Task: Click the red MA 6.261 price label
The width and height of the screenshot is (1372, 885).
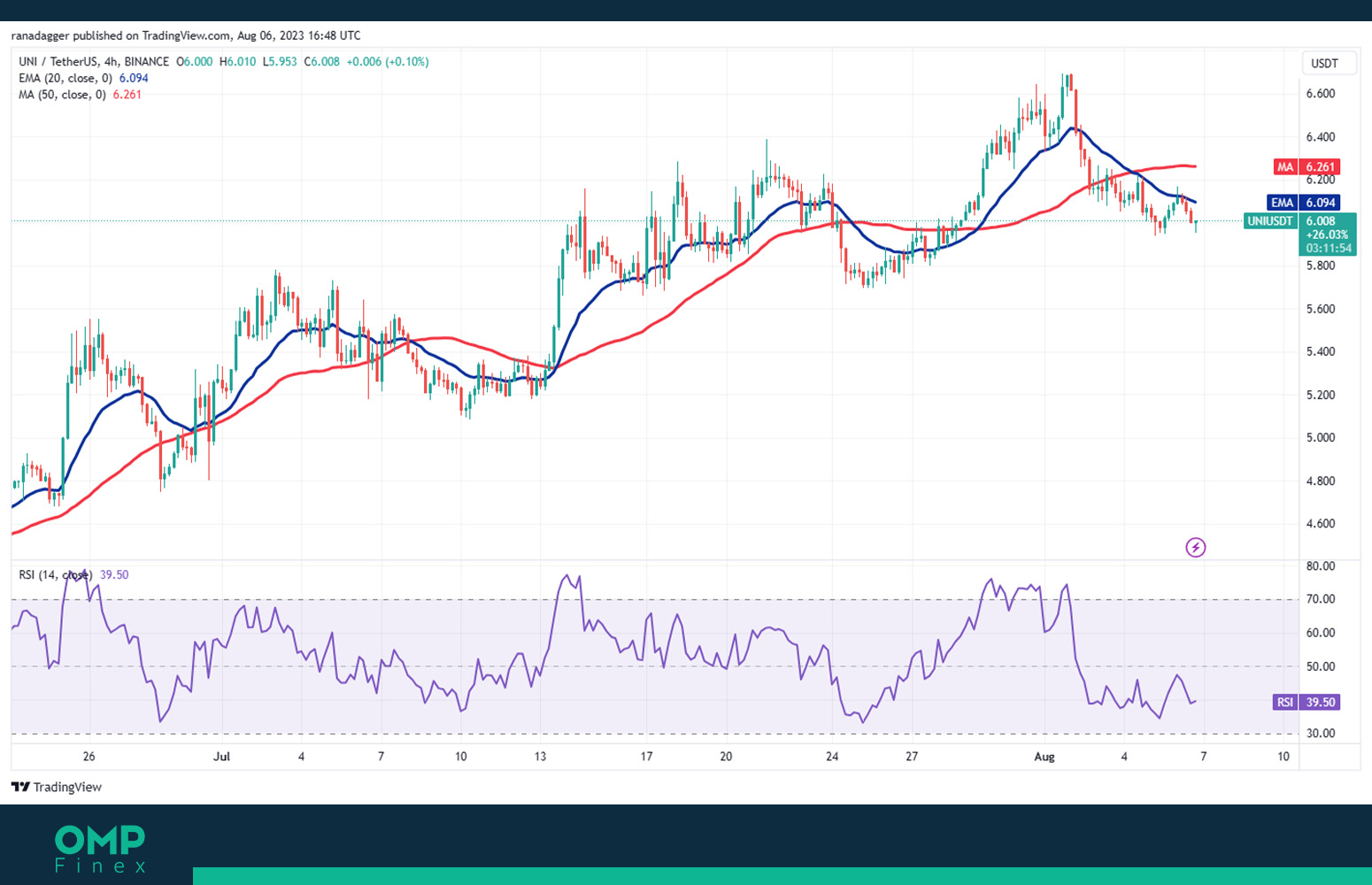Action: pos(1306,166)
